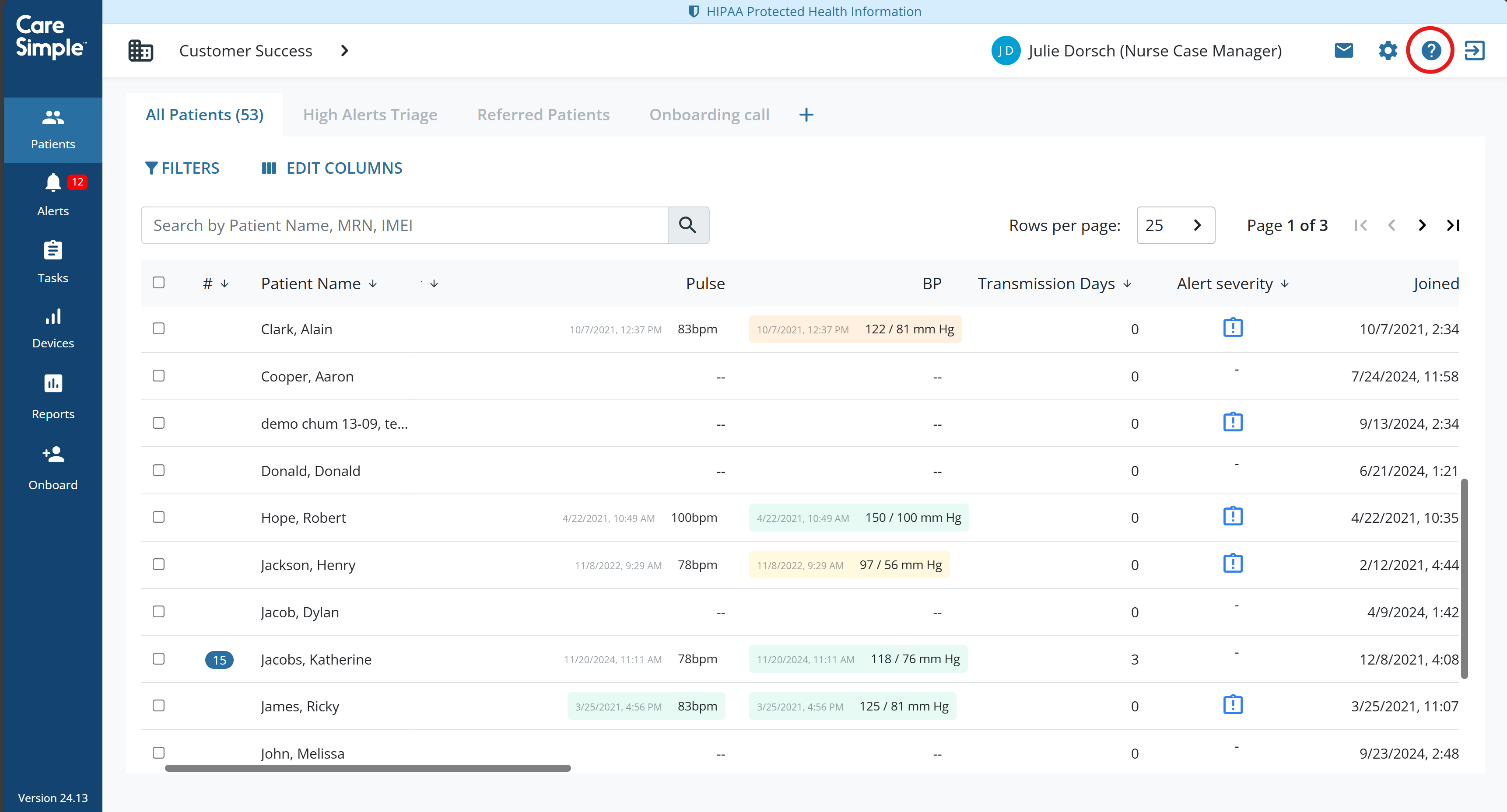Select the Jacobs, Katherine row checkbox
The image size is (1507, 812).
158,659
